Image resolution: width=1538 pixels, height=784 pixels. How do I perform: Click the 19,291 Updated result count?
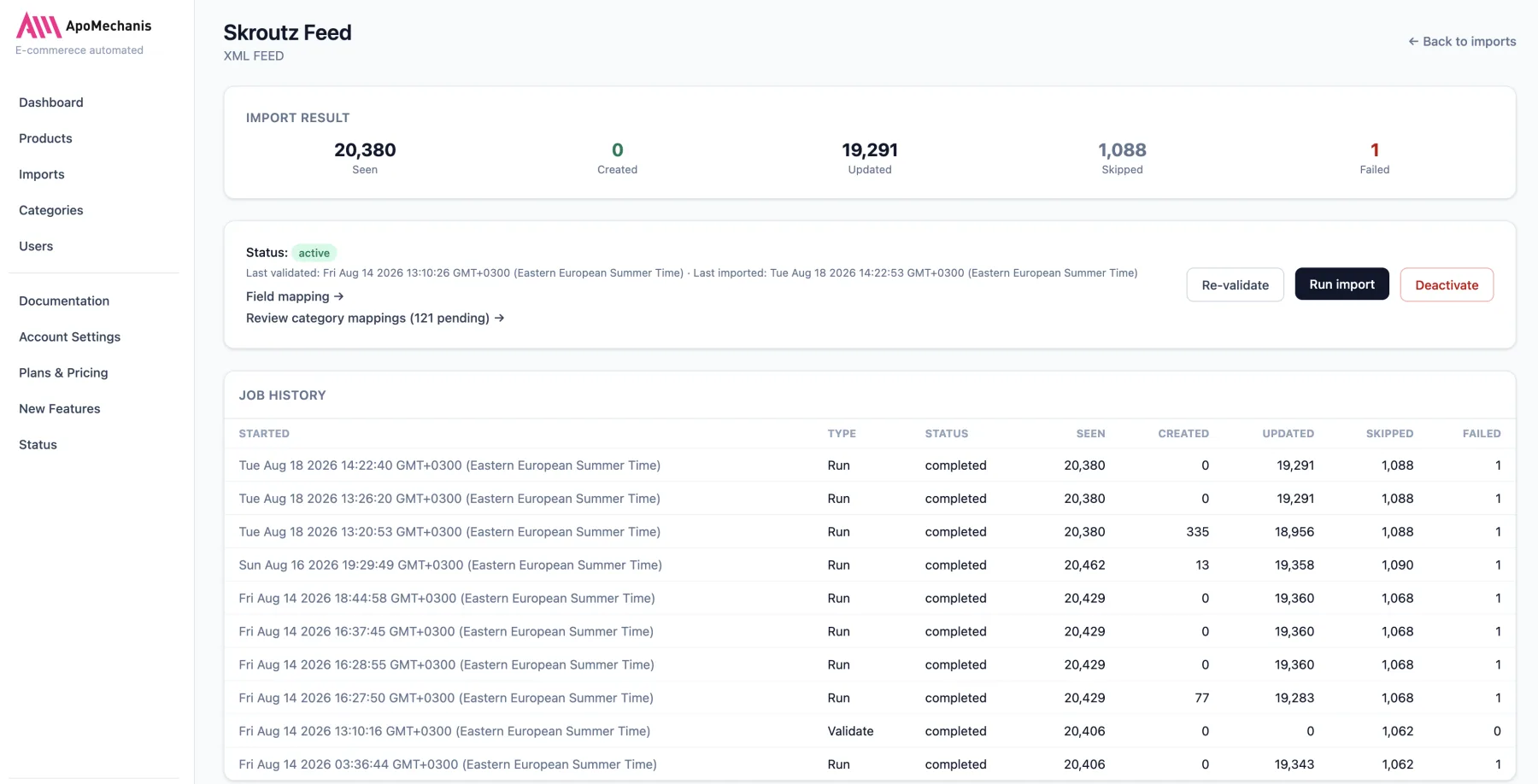click(870, 150)
